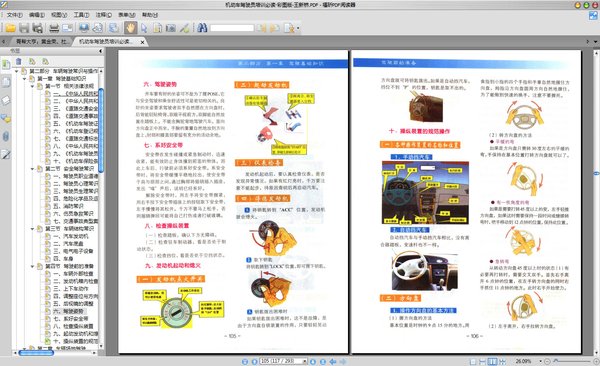The image size is (600, 366).
Task: Select bookmark 七、系好安全带
Action: click(x=70, y=319)
